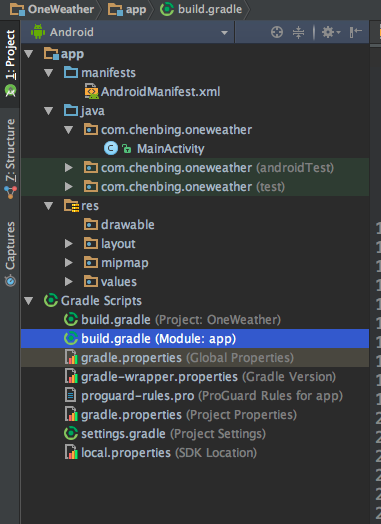Click the drawable folder icon
Viewport: 381px width, 524px height.
coord(91,225)
